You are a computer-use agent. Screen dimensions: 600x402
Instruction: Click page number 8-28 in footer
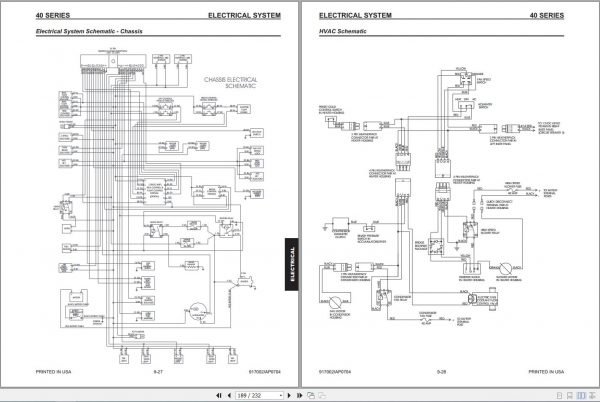(x=441, y=372)
